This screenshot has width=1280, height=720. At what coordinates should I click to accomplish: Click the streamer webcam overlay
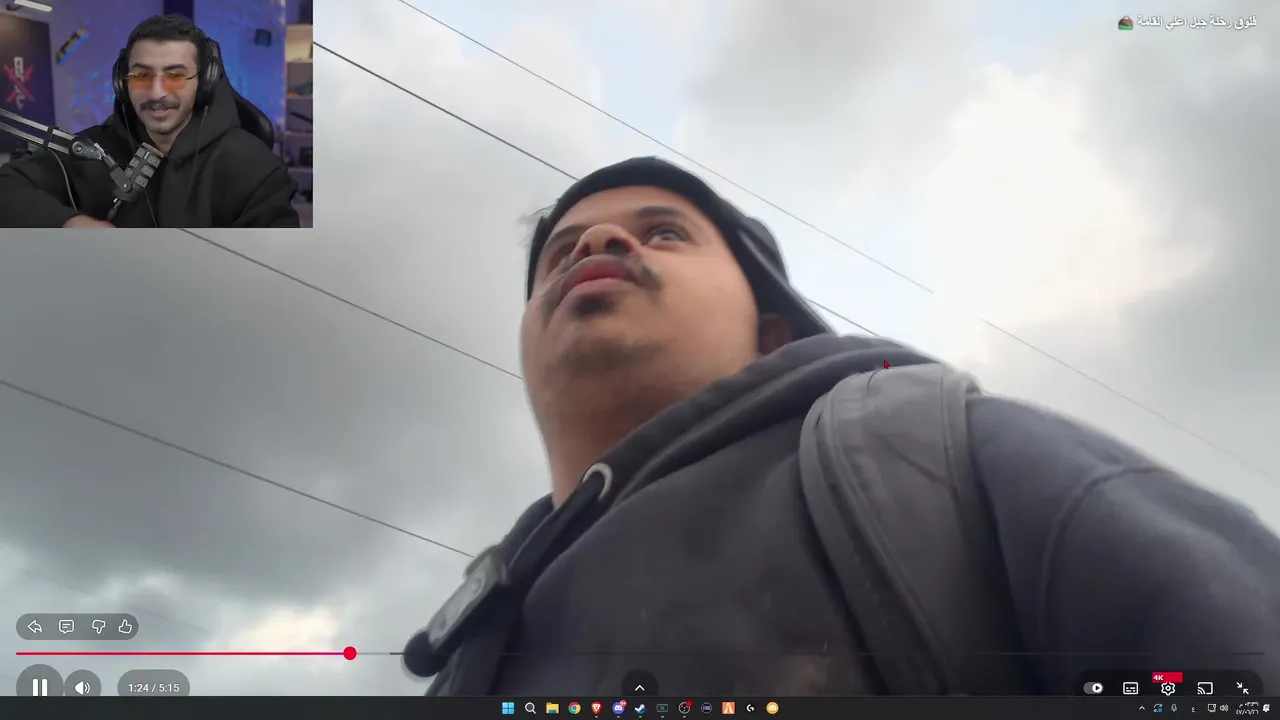coord(156,114)
